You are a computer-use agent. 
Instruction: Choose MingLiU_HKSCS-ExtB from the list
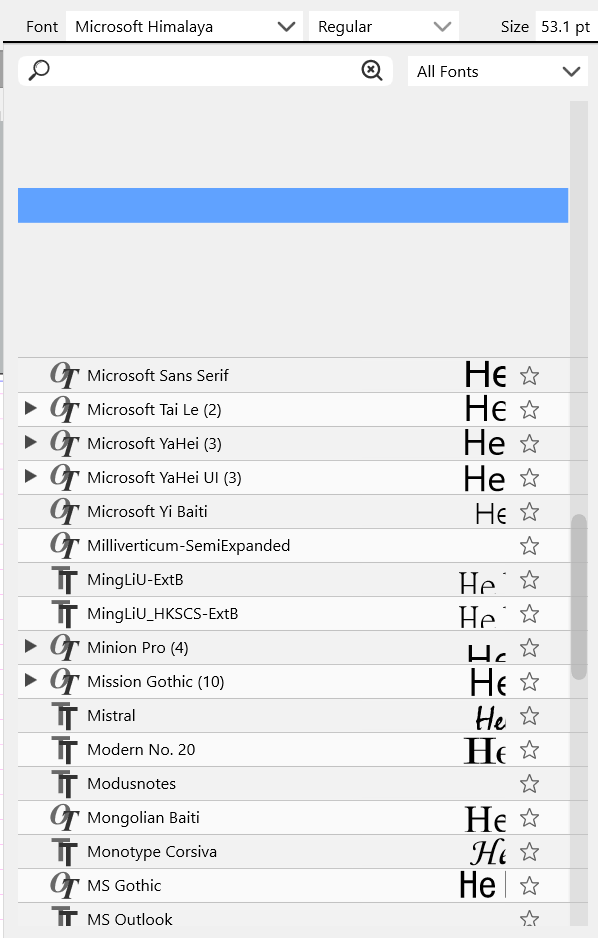(163, 614)
